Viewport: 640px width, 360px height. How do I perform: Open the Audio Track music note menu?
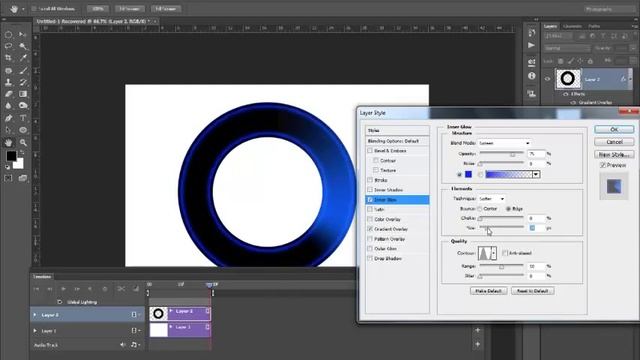(135, 345)
